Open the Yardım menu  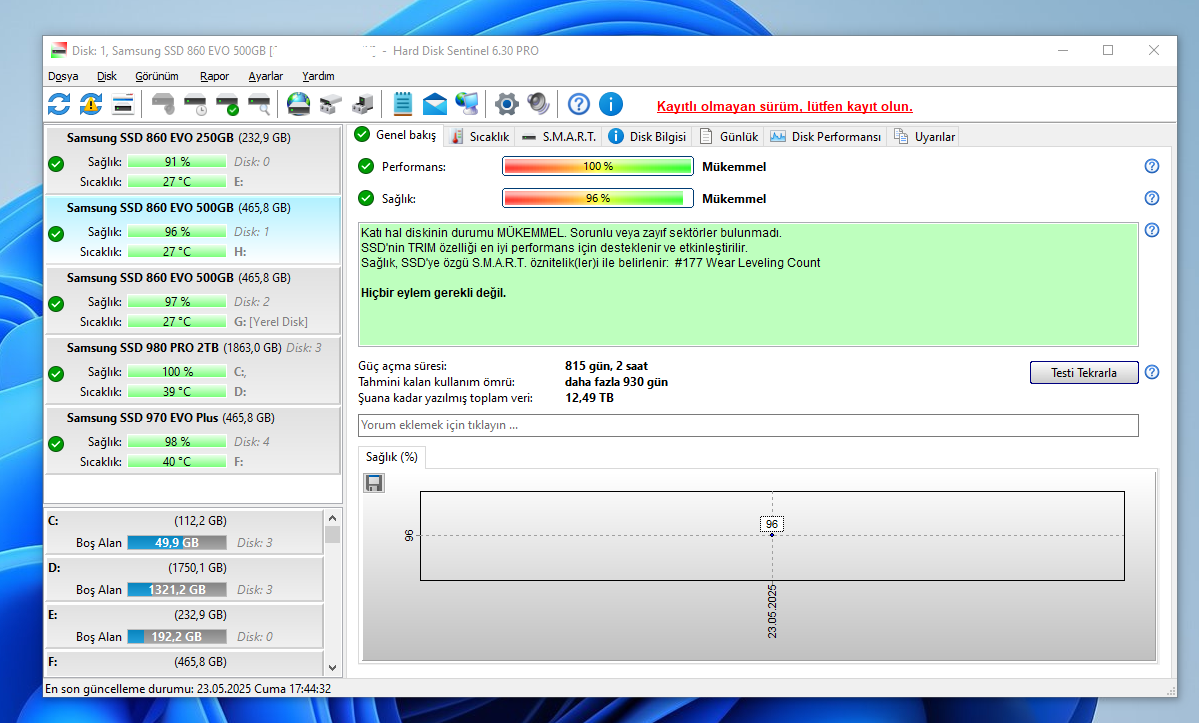point(318,76)
